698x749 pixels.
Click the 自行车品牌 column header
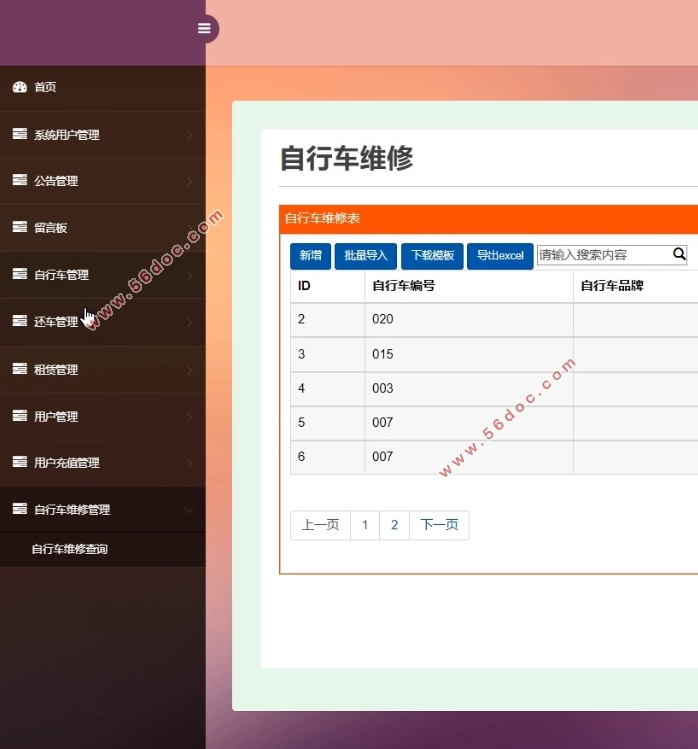coord(612,286)
